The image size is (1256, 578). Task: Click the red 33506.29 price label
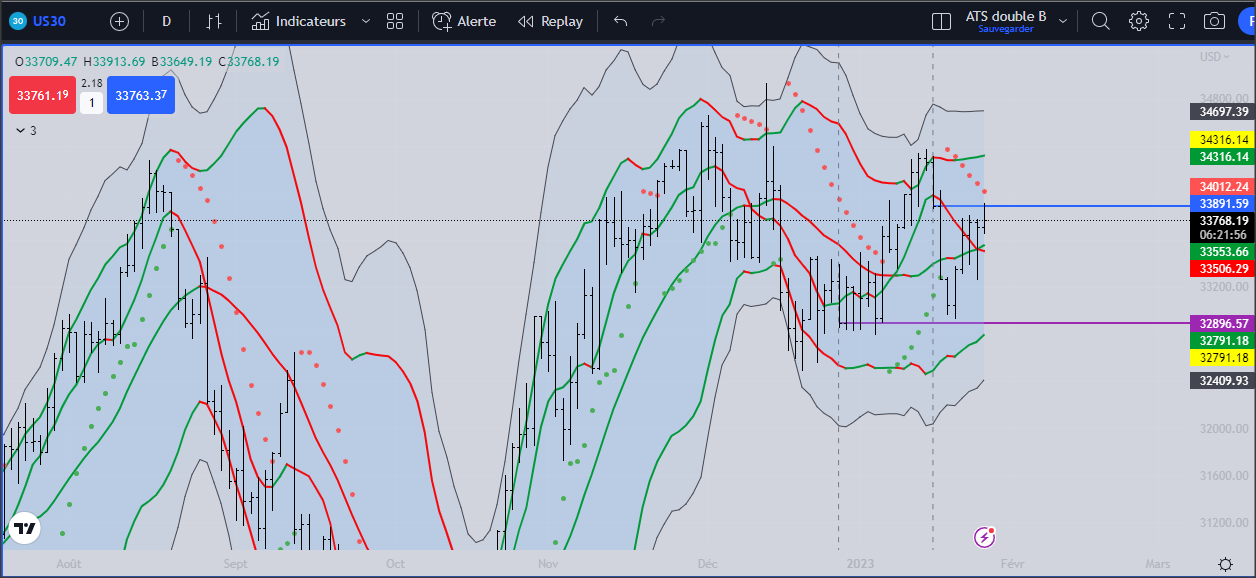click(x=1221, y=268)
